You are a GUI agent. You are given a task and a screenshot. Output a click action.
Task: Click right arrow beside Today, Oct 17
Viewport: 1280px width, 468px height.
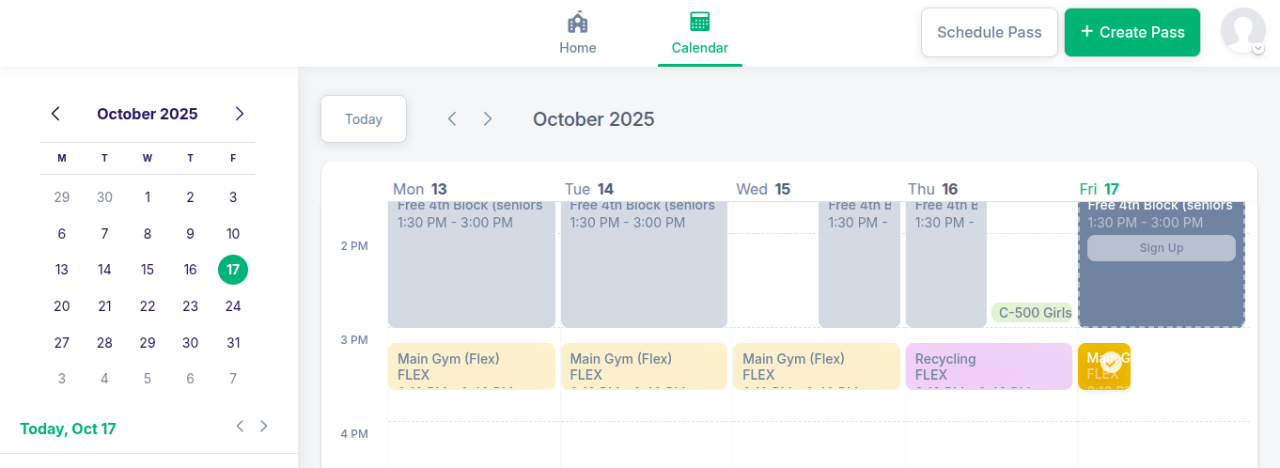(264, 426)
